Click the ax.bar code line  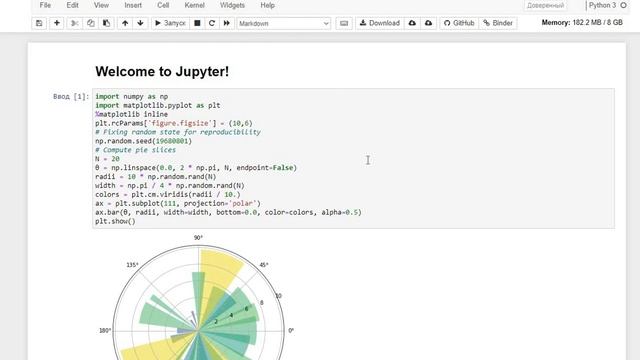pos(228,212)
